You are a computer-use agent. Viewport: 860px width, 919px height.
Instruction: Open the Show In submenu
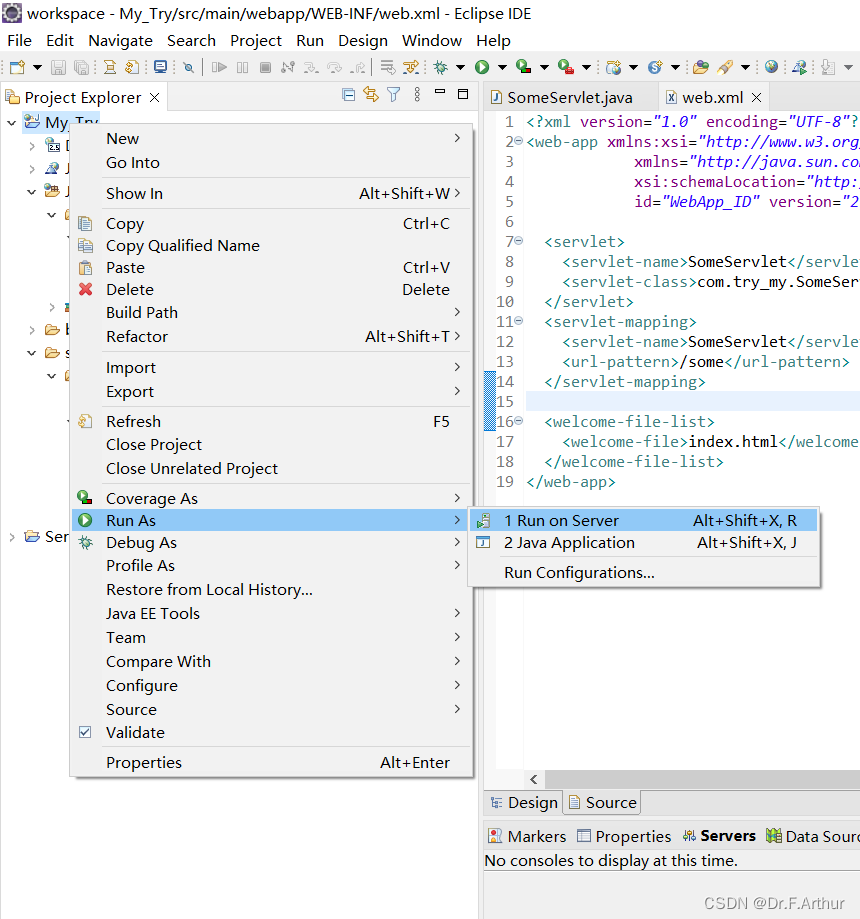tap(271, 193)
